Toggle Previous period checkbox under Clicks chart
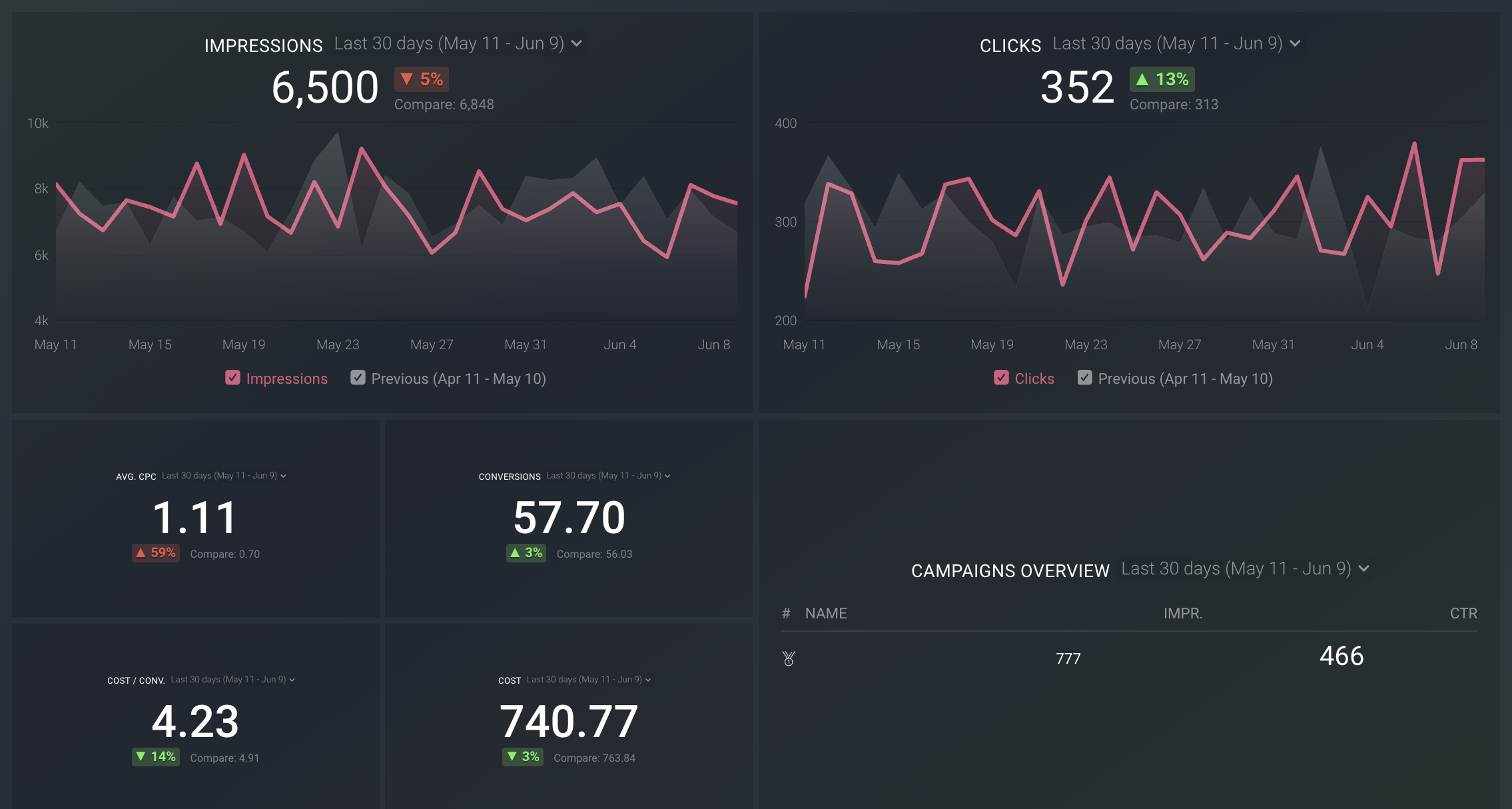Image resolution: width=1512 pixels, height=809 pixels. pyautogui.click(x=1084, y=378)
